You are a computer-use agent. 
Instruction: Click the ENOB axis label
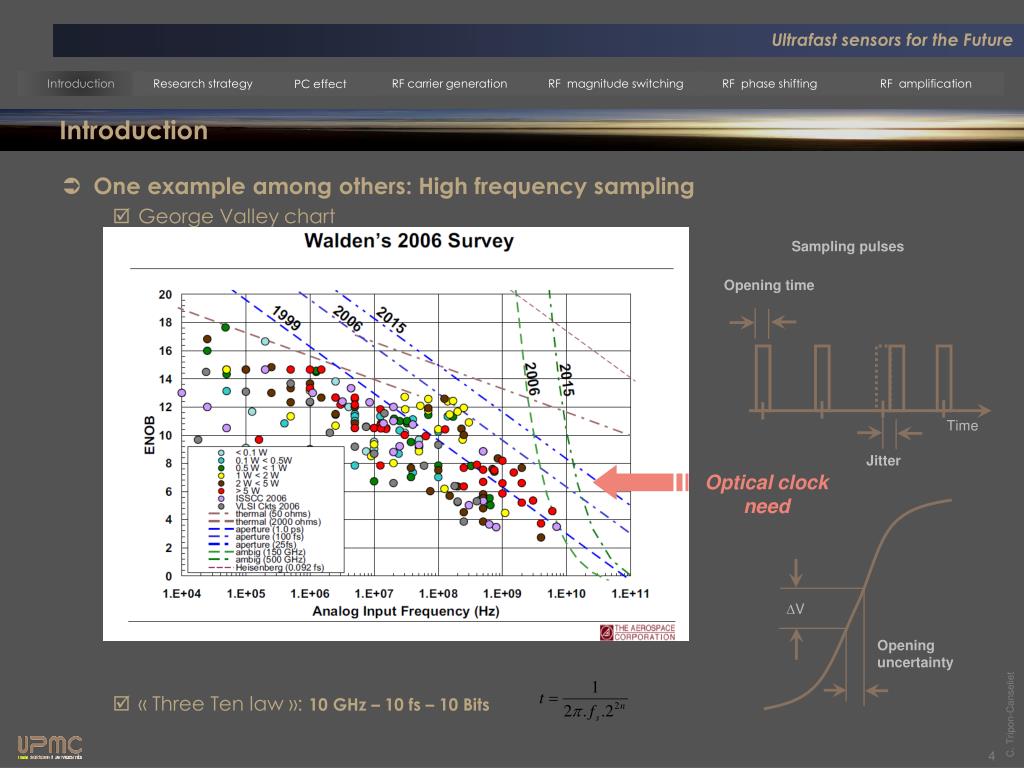tap(150, 435)
